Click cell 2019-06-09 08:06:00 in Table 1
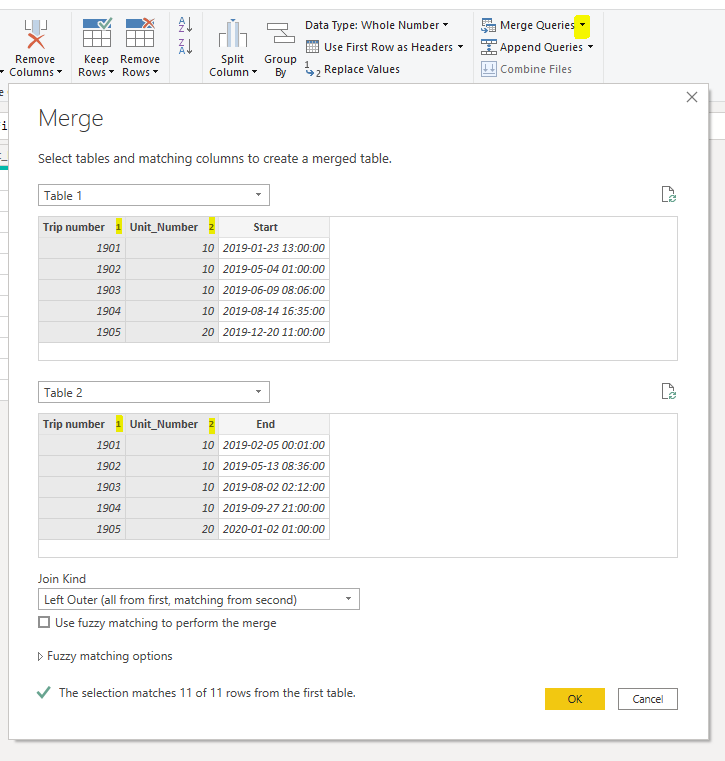Viewport: 725px width, 761px height. pyautogui.click(x=274, y=290)
